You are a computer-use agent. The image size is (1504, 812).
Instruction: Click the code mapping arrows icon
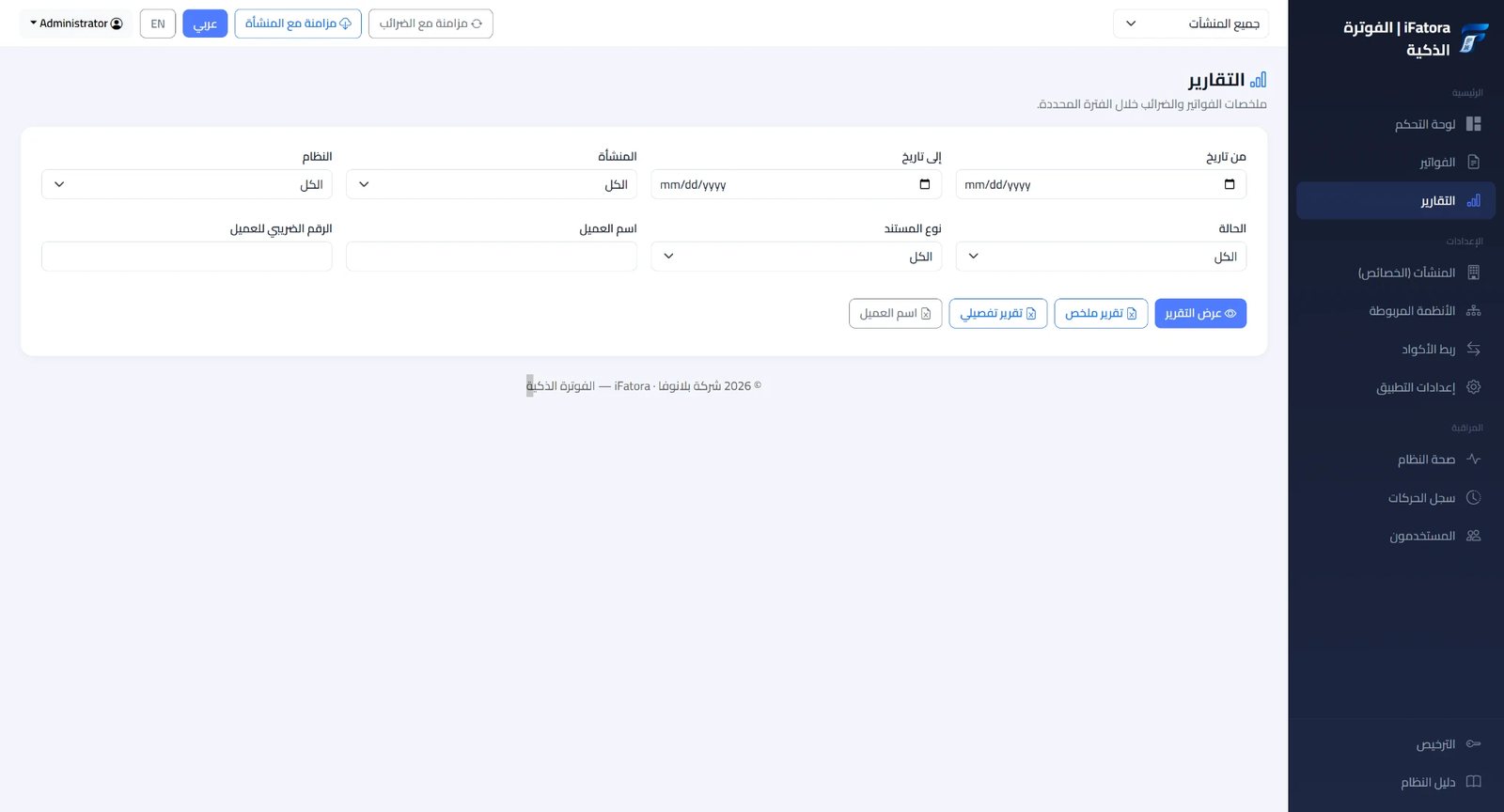point(1473,350)
